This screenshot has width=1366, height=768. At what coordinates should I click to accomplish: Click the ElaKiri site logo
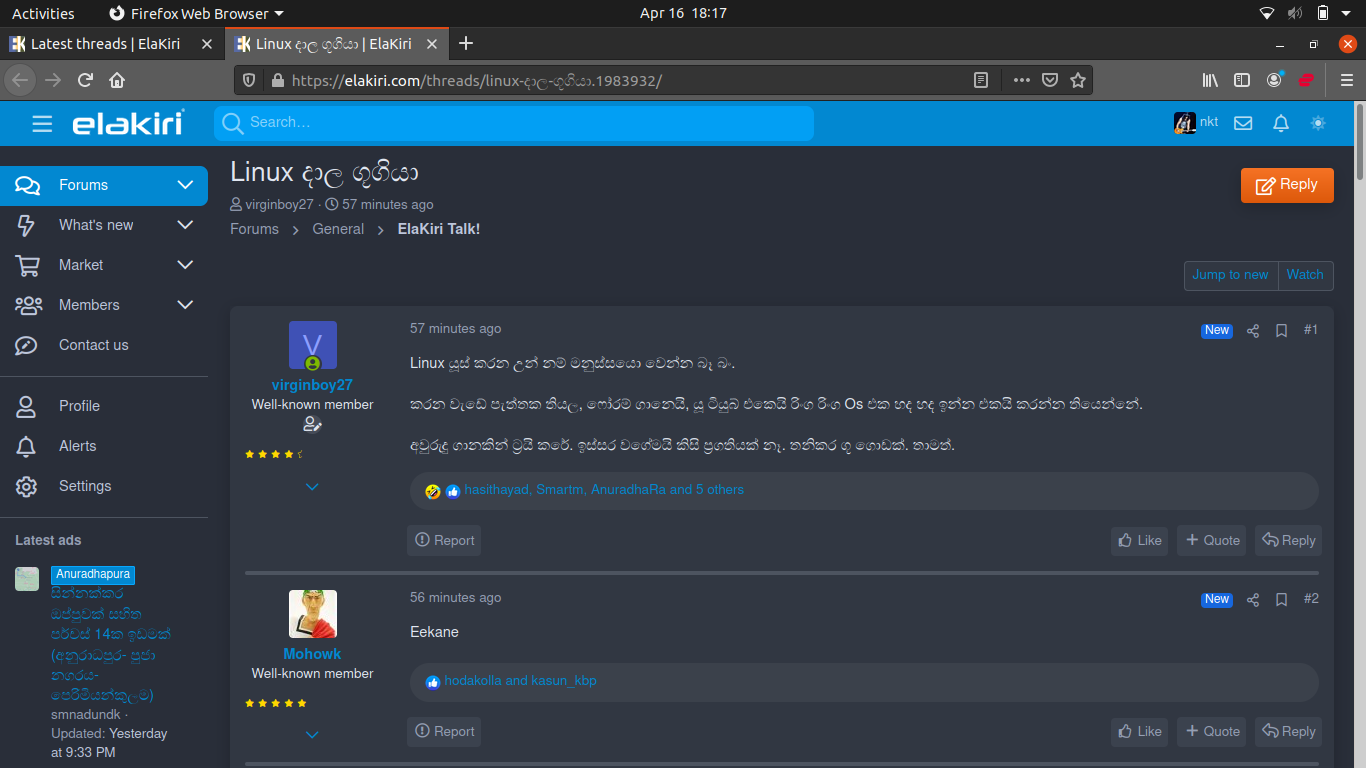coord(128,123)
